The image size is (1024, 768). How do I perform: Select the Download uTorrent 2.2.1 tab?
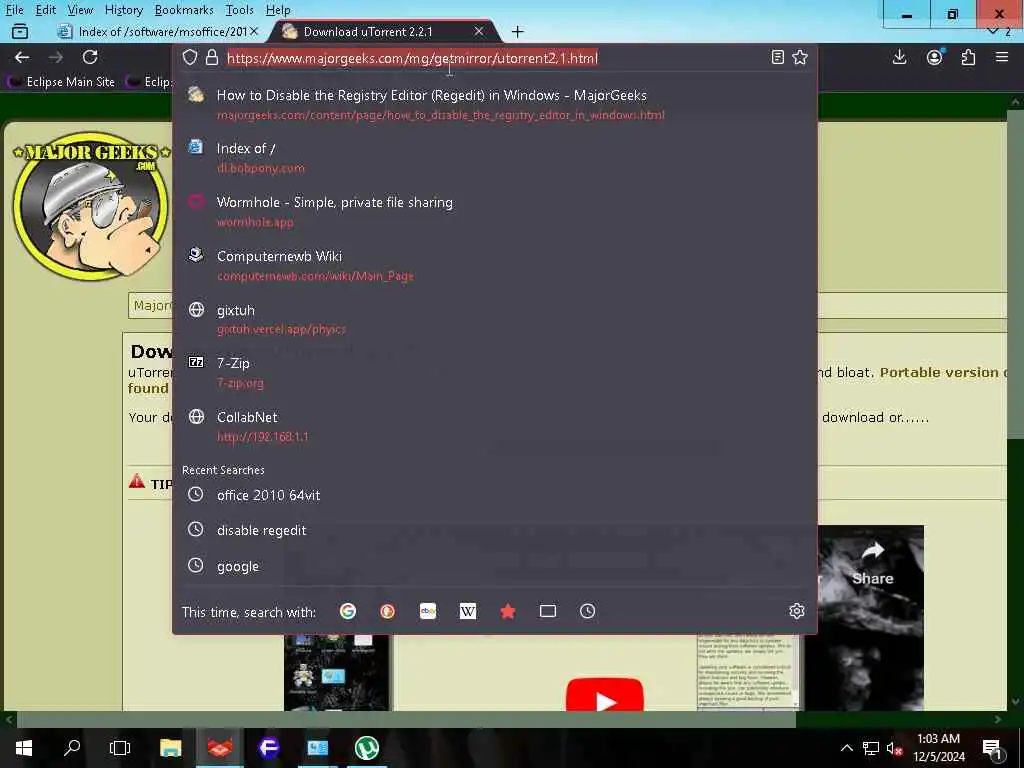coord(385,31)
